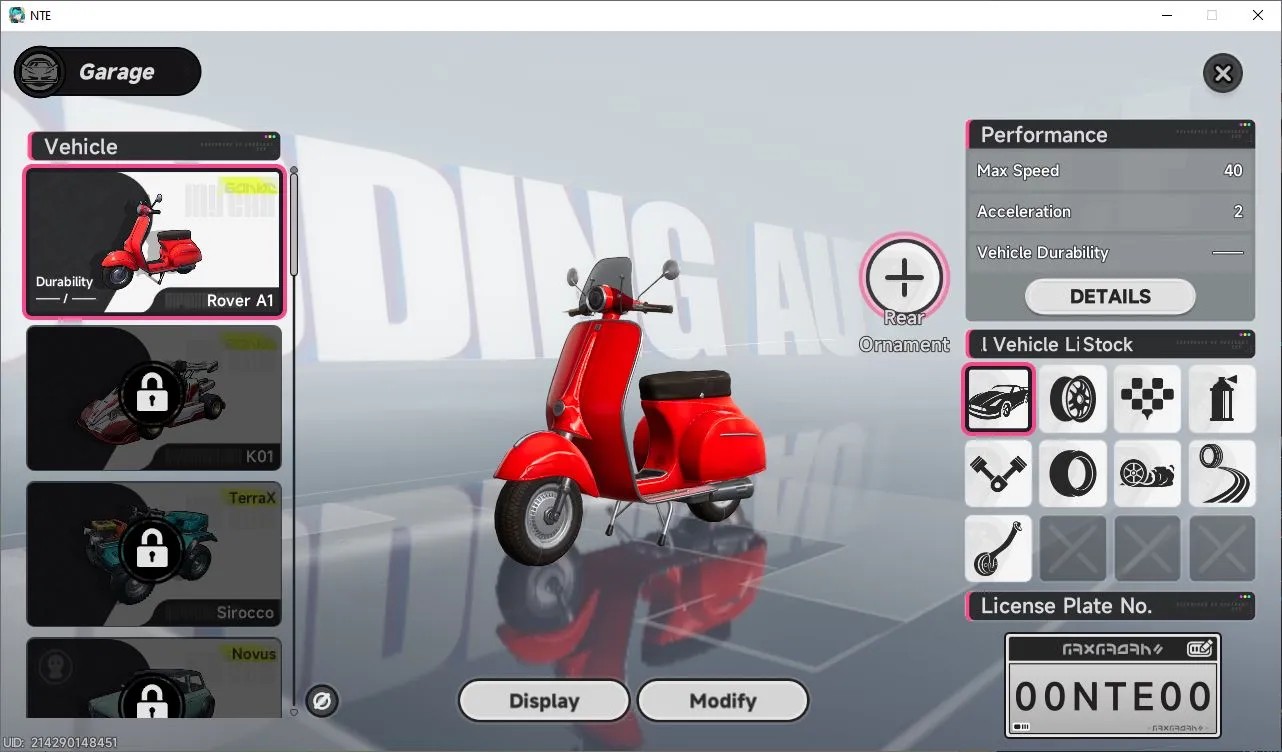Select the spray paint can icon
Image resolution: width=1282 pixels, height=752 pixels.
coord(1222,399)
